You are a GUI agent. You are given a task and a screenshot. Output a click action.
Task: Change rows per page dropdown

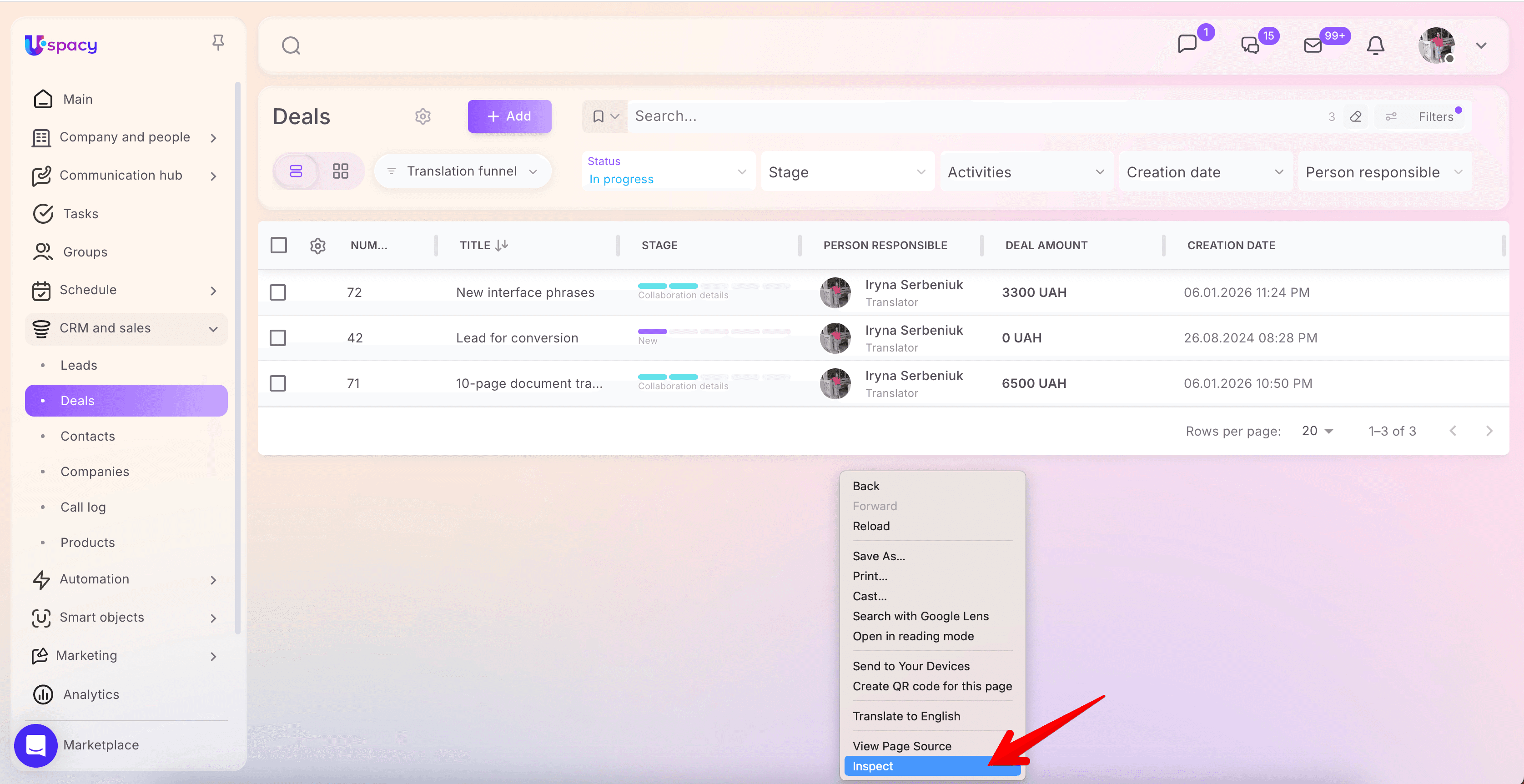point(1317,432)
